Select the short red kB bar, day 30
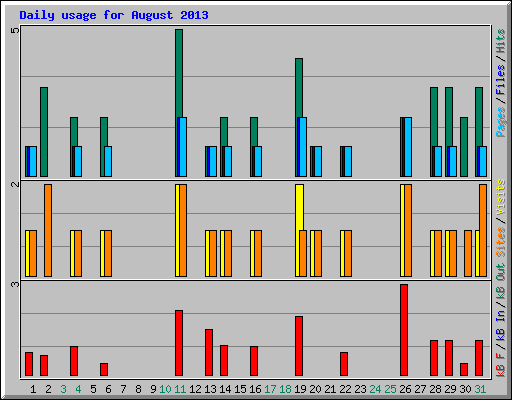 (464, 369)
